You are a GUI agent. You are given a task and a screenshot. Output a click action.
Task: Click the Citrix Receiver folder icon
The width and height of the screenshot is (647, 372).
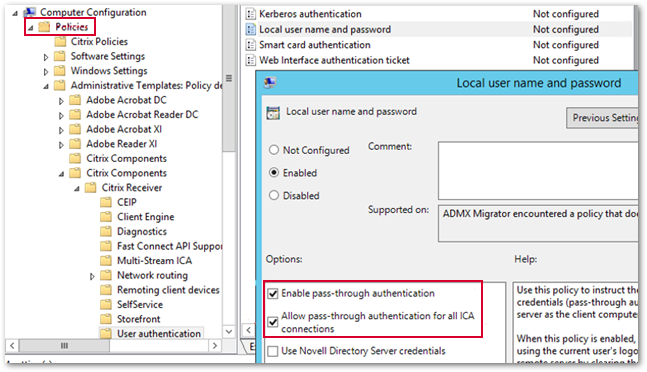(x=91, y=188)
